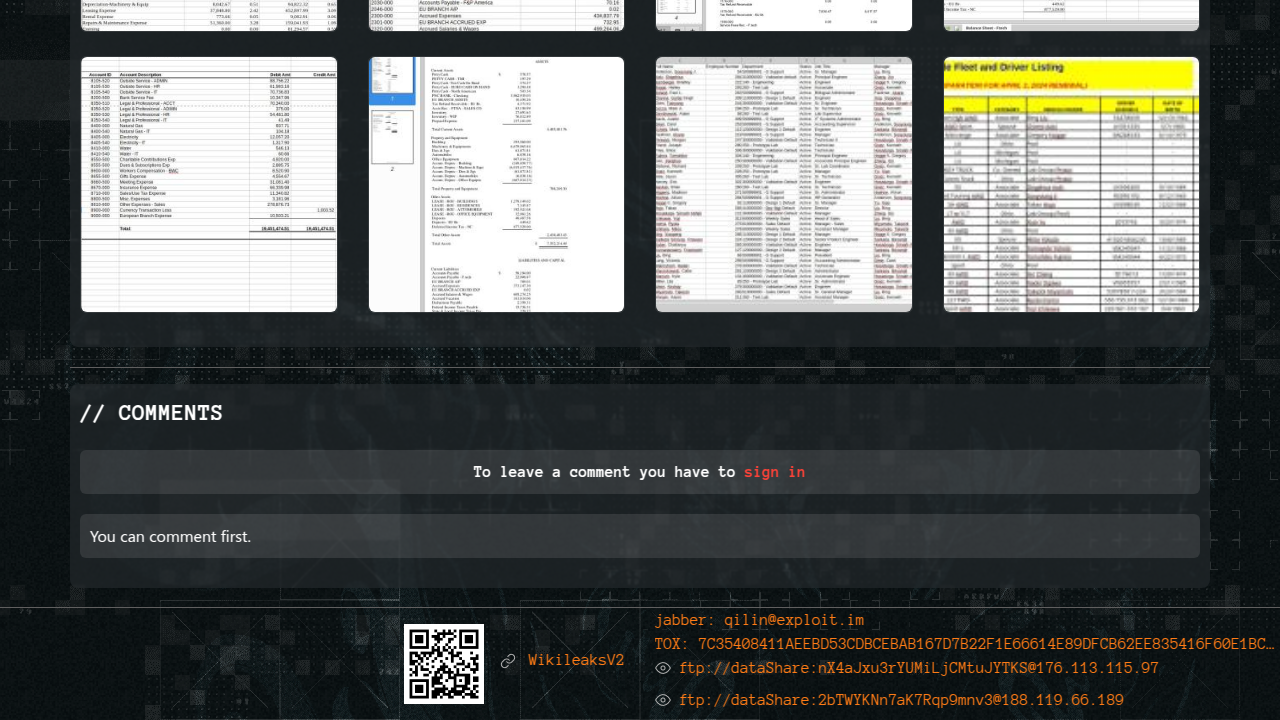The image size is (1280, 720).
Task: Open the yellow-header Fleet and Driver Listing thumbnail
Action: pyautogui.click(x=1071, y=184)
